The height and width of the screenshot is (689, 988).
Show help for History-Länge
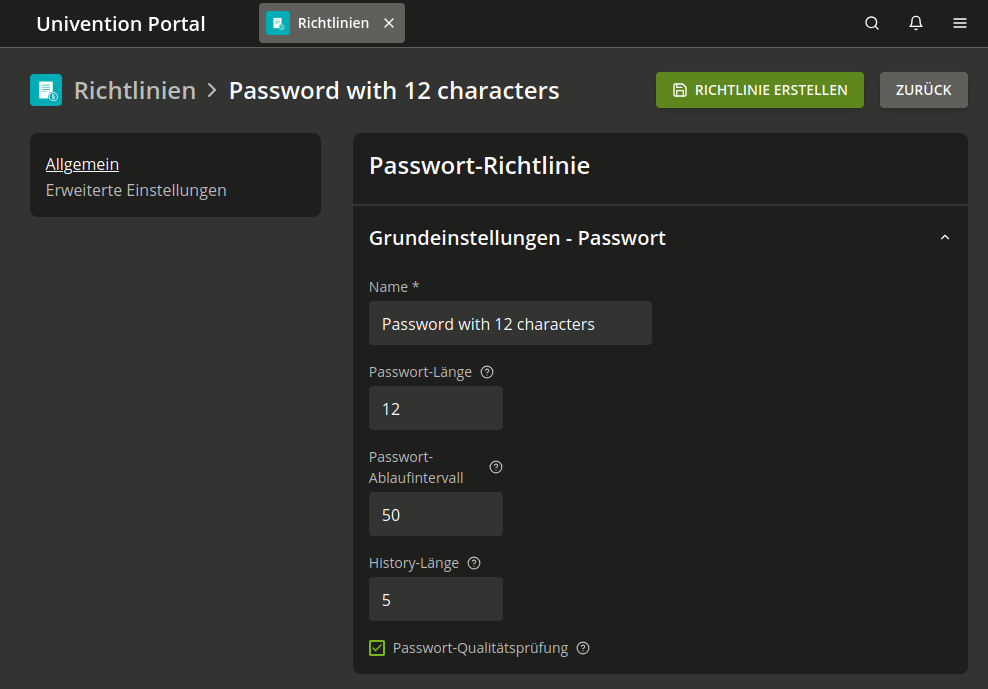coord(474,563)
